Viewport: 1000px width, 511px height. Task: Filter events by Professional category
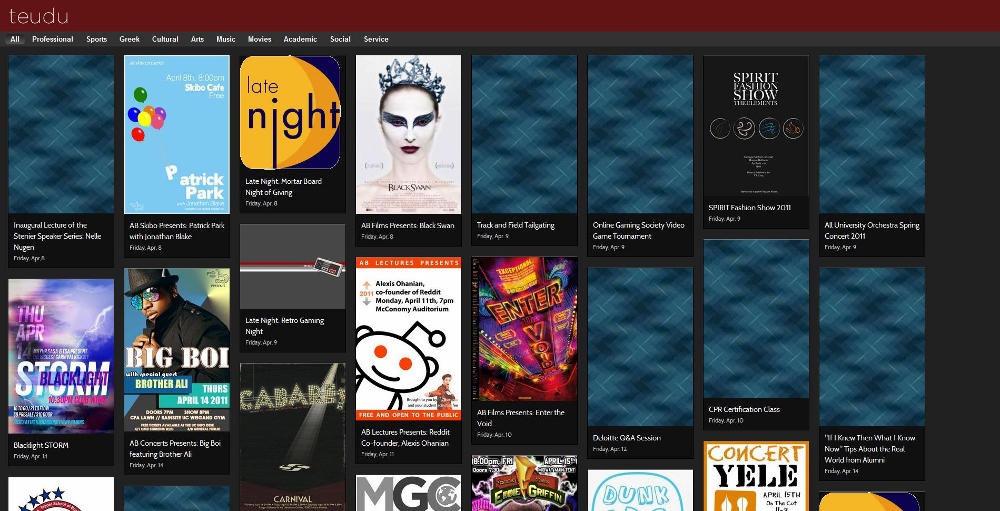pyautogui.click(x=52, y=39)
